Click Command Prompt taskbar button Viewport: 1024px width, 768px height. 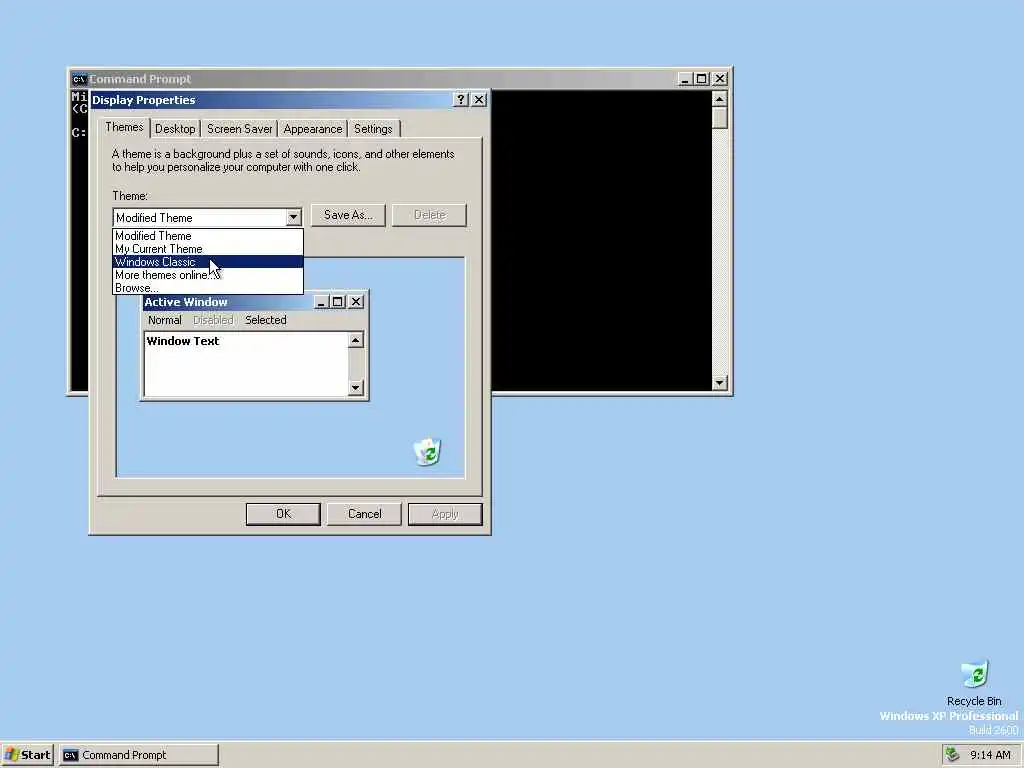coord(139,755)
